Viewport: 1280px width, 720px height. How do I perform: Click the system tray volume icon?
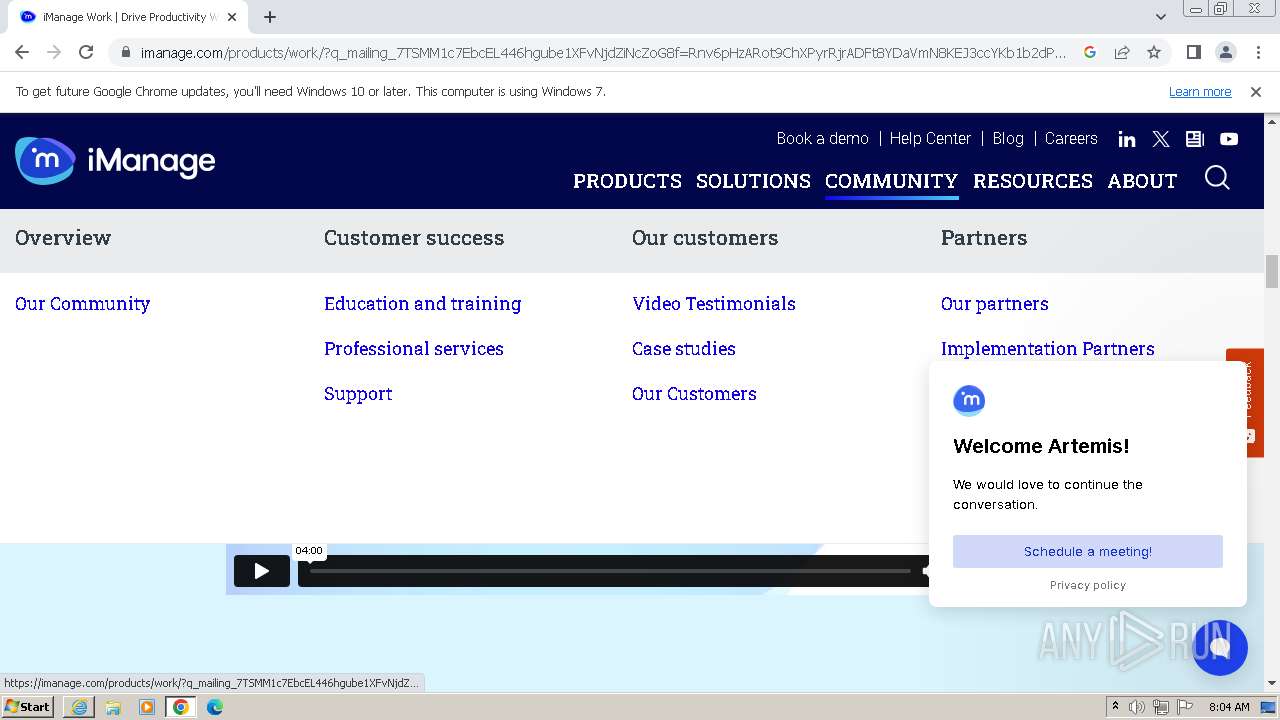pos(1137,707)
